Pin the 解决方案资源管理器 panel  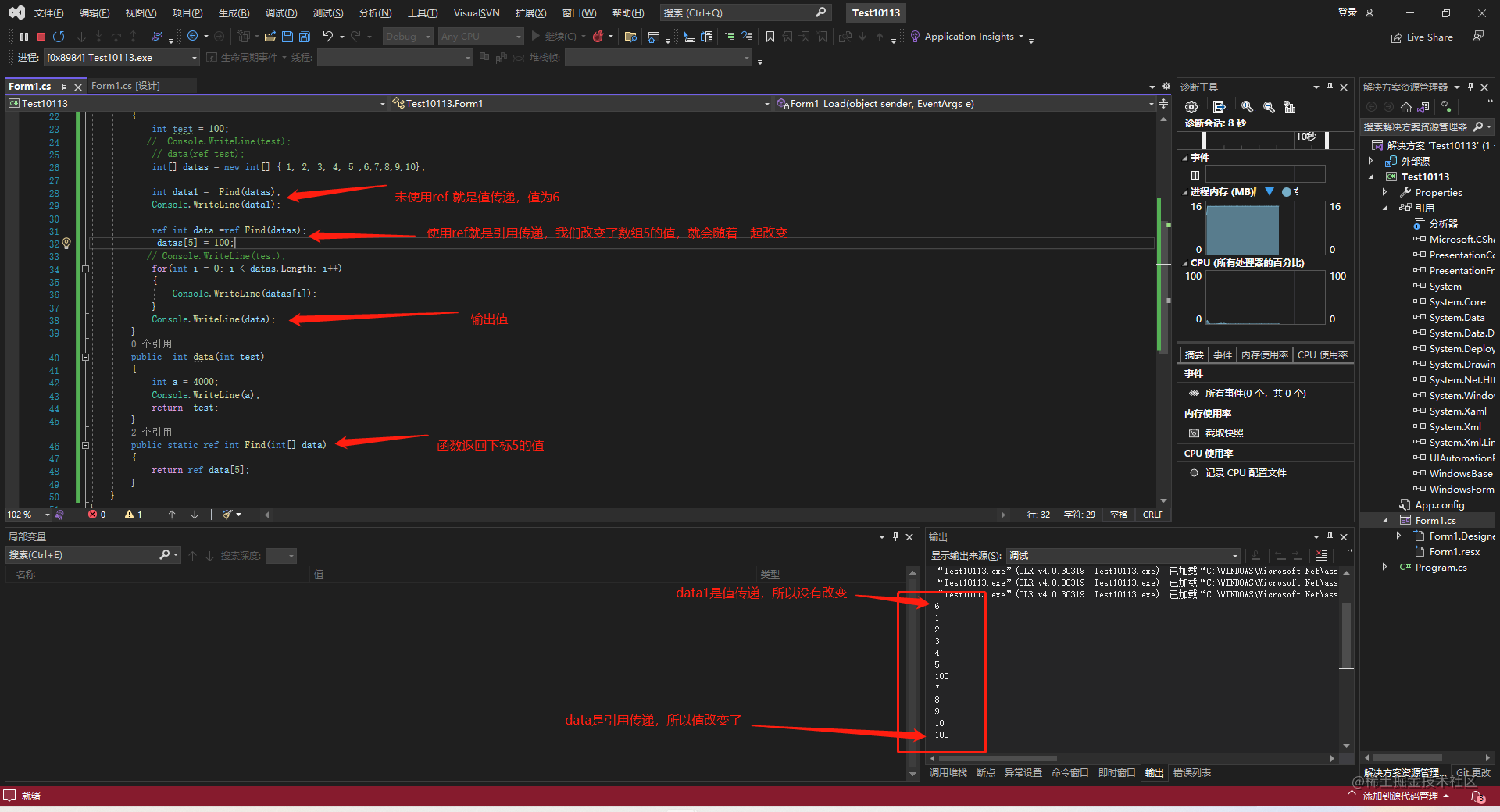(x=1470, y=87)
